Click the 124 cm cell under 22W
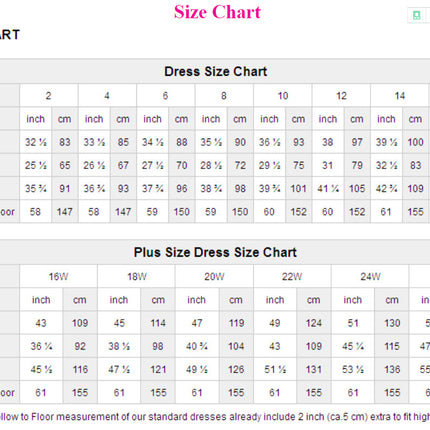 pos(314,323)
